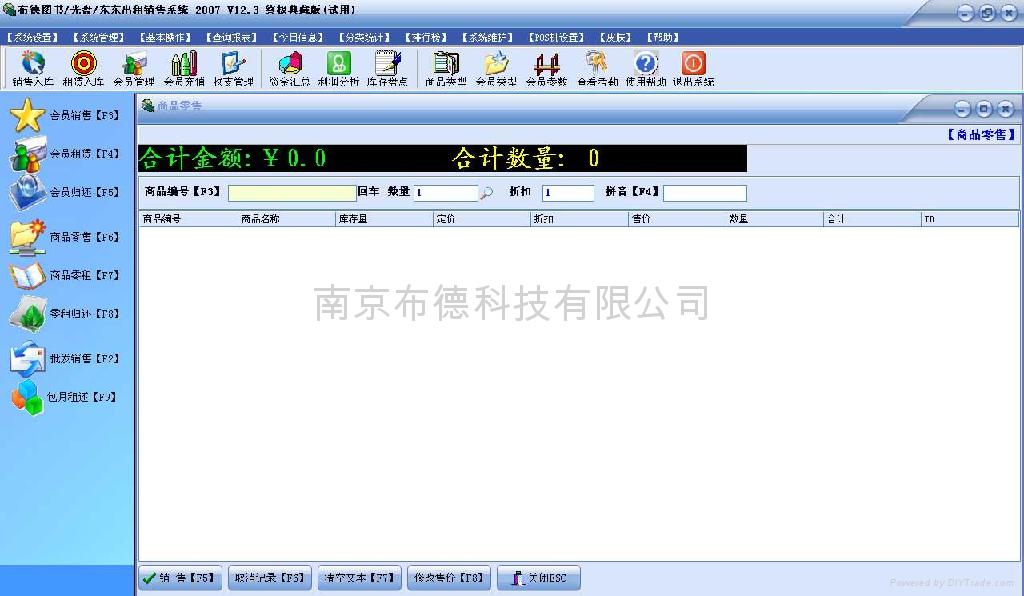Open 会员类型 member type folder icon
This screenshot has height=596, width=1024.
[x=496, y=69]
